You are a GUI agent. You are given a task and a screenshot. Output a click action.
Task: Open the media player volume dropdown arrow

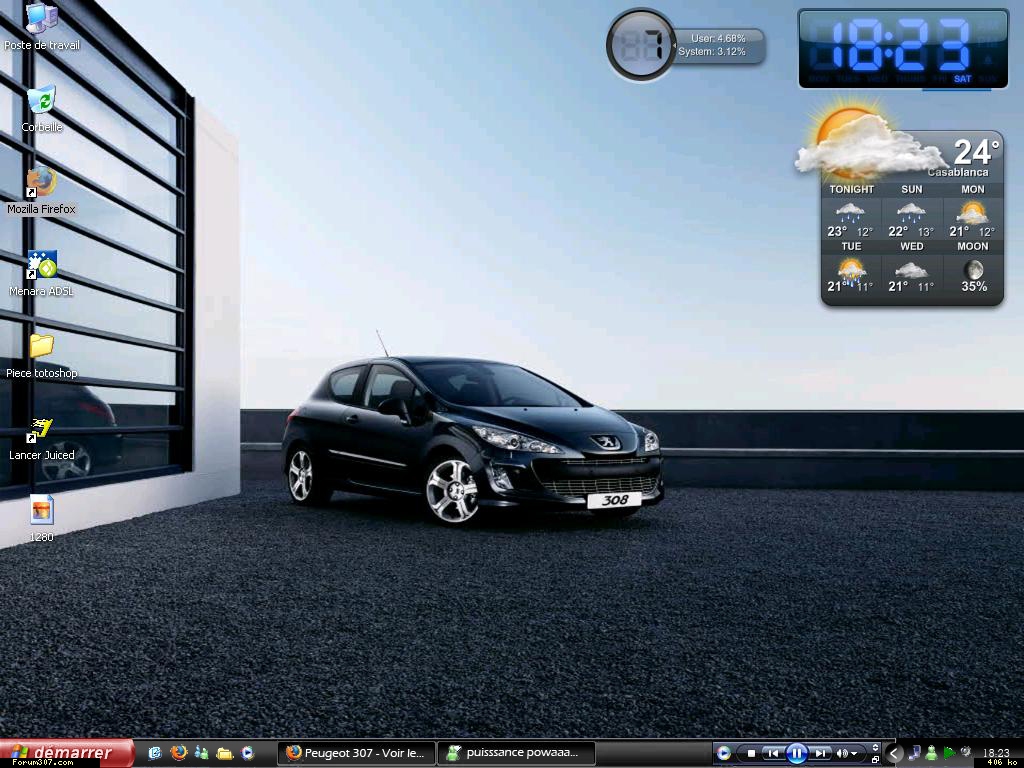pyautogui.click(x=854, y=754)
